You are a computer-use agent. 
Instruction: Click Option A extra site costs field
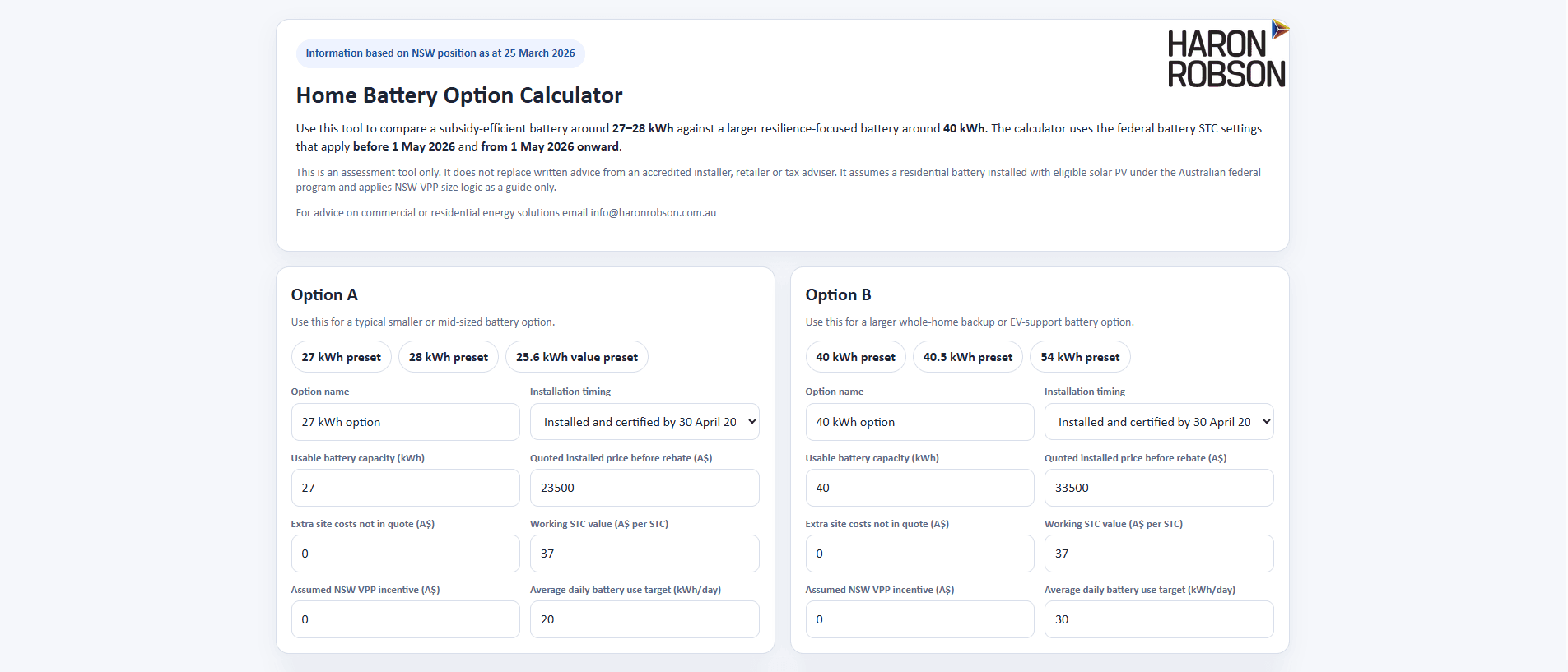[405, 554]
